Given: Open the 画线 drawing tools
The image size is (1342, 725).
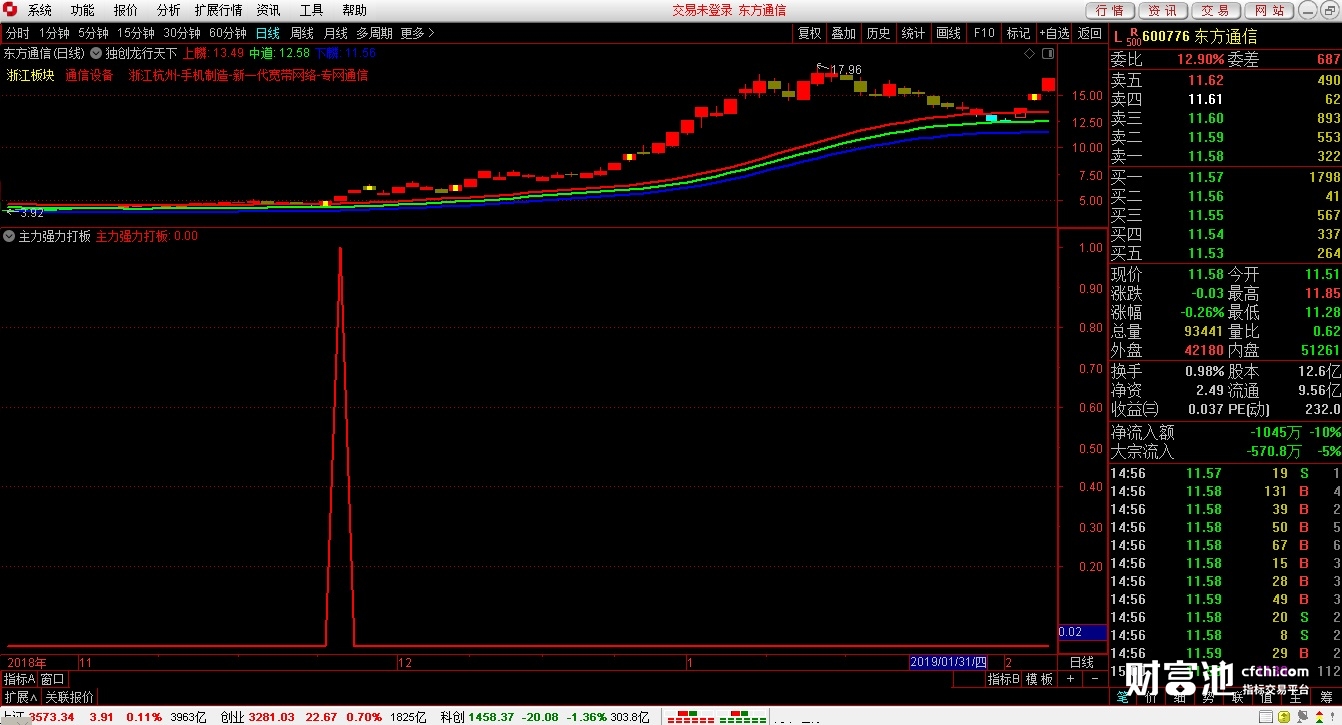Looking at the screenshot, I should tap(949, 33).
